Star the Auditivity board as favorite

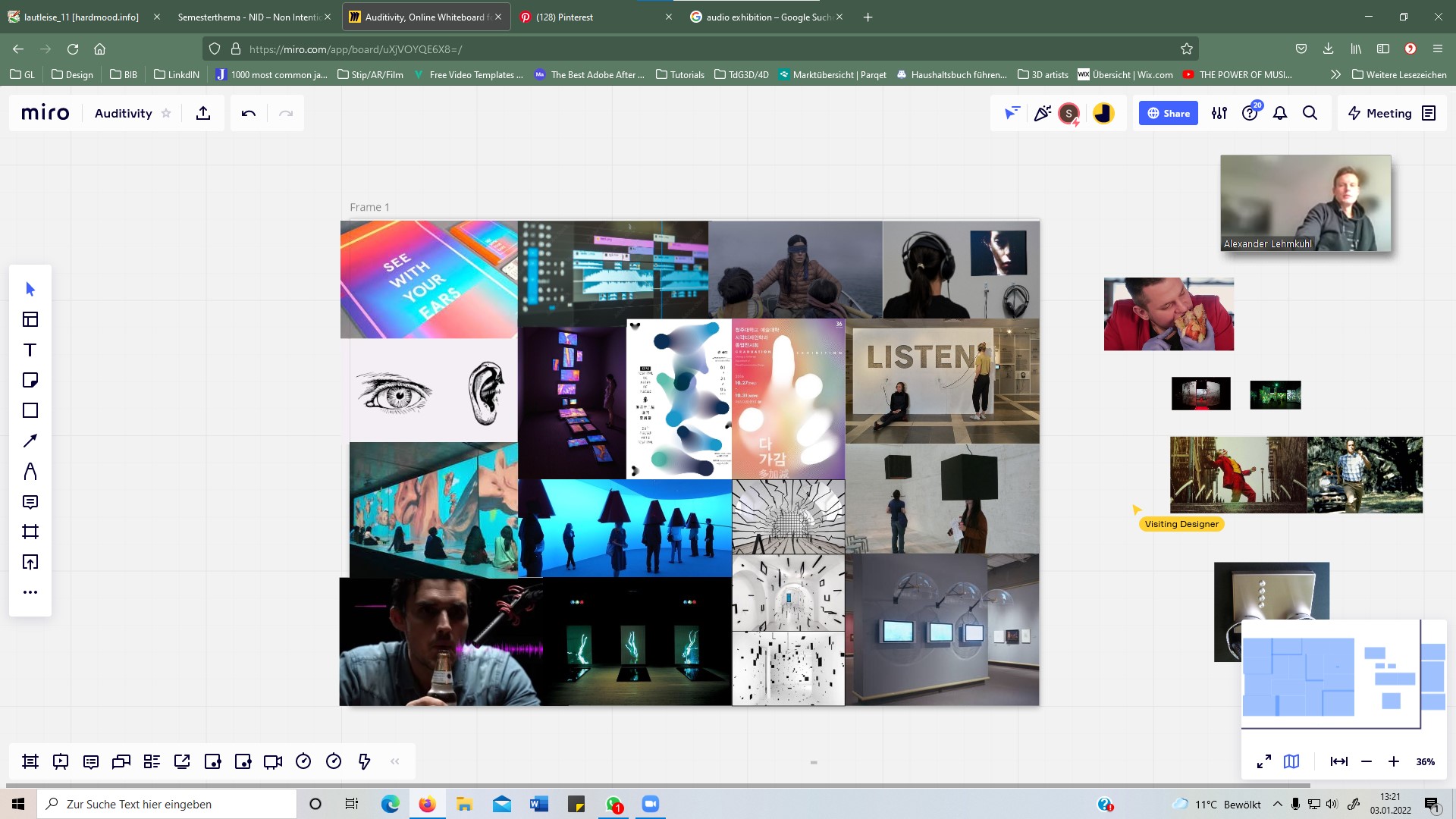click(x=166, y=113)
